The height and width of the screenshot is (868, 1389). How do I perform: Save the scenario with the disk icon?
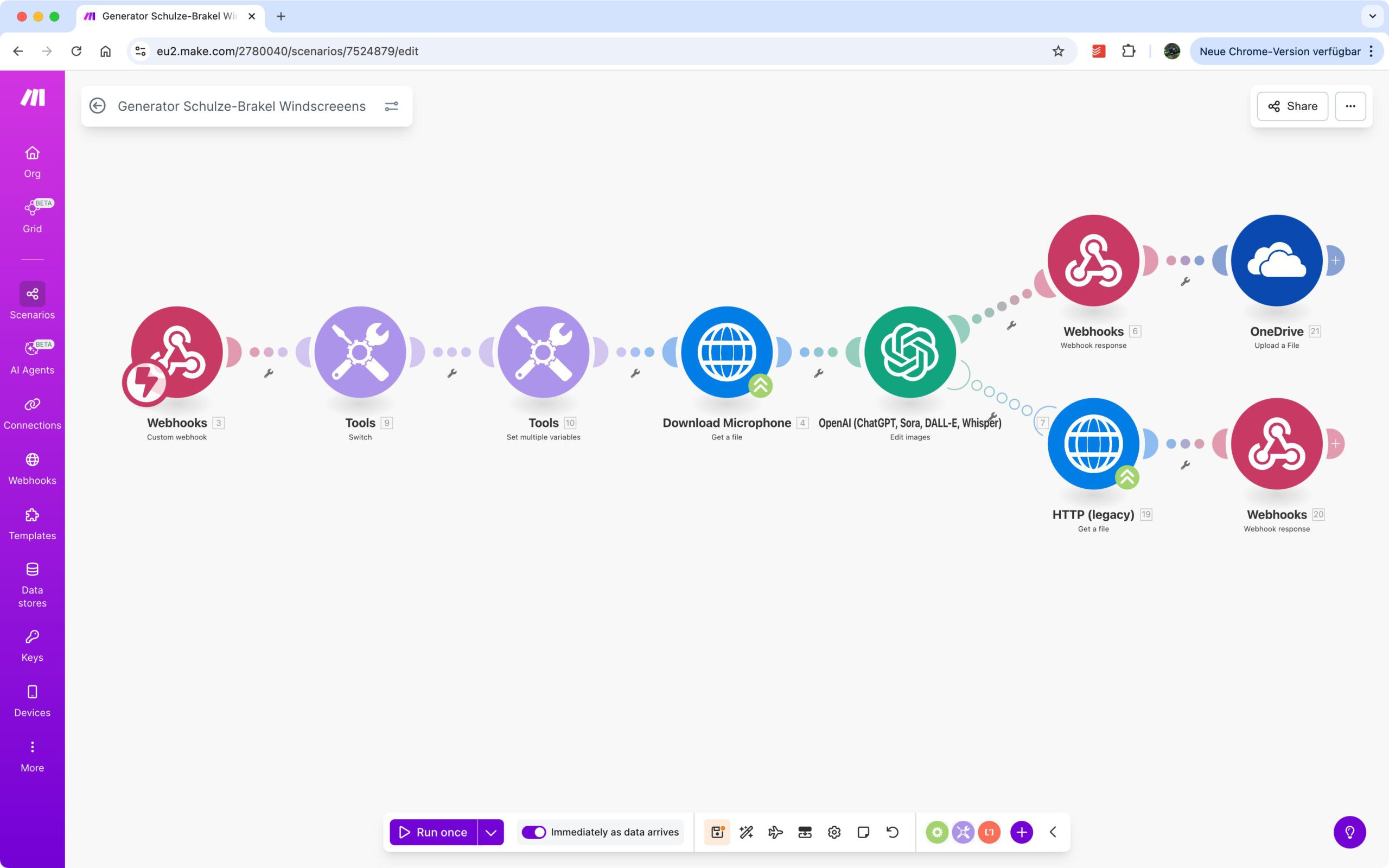tap(717, 832)
